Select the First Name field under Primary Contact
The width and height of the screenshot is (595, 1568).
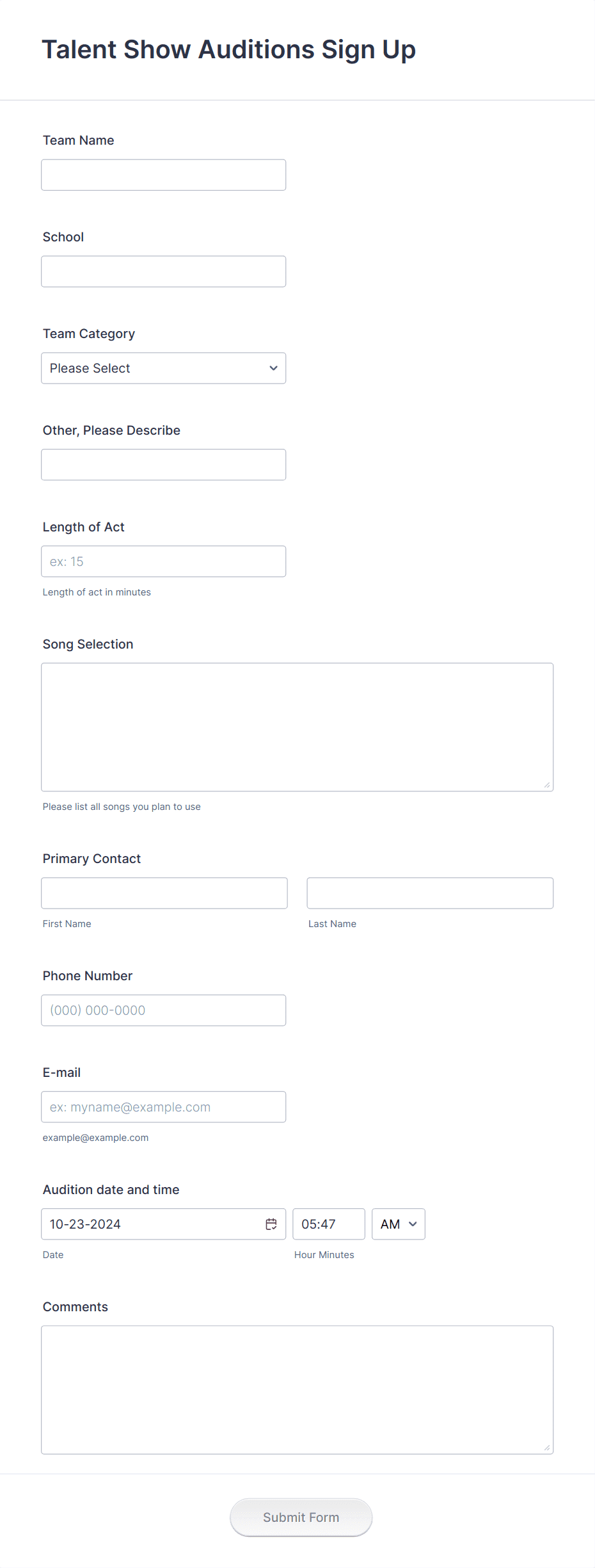(x=164, y=893)
